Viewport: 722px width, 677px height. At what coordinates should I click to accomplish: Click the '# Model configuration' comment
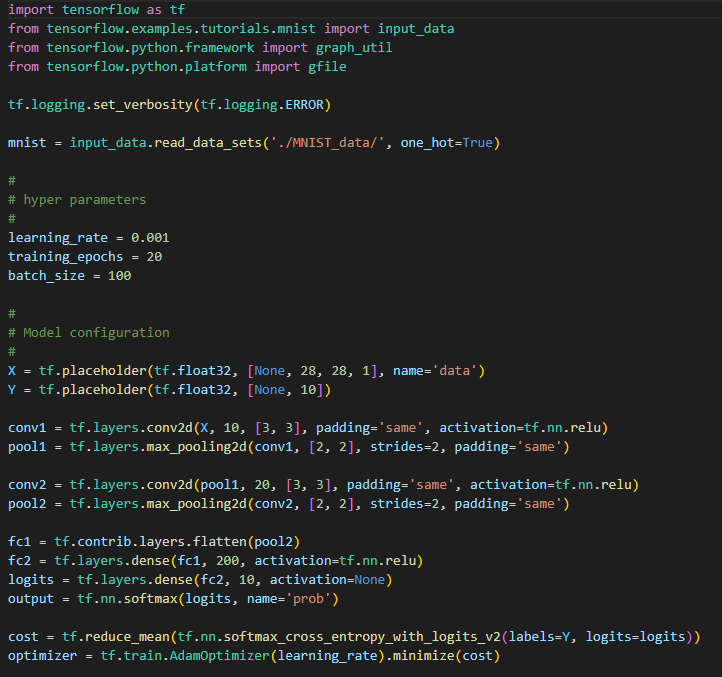pyautogui.click(x=88, y=333)
